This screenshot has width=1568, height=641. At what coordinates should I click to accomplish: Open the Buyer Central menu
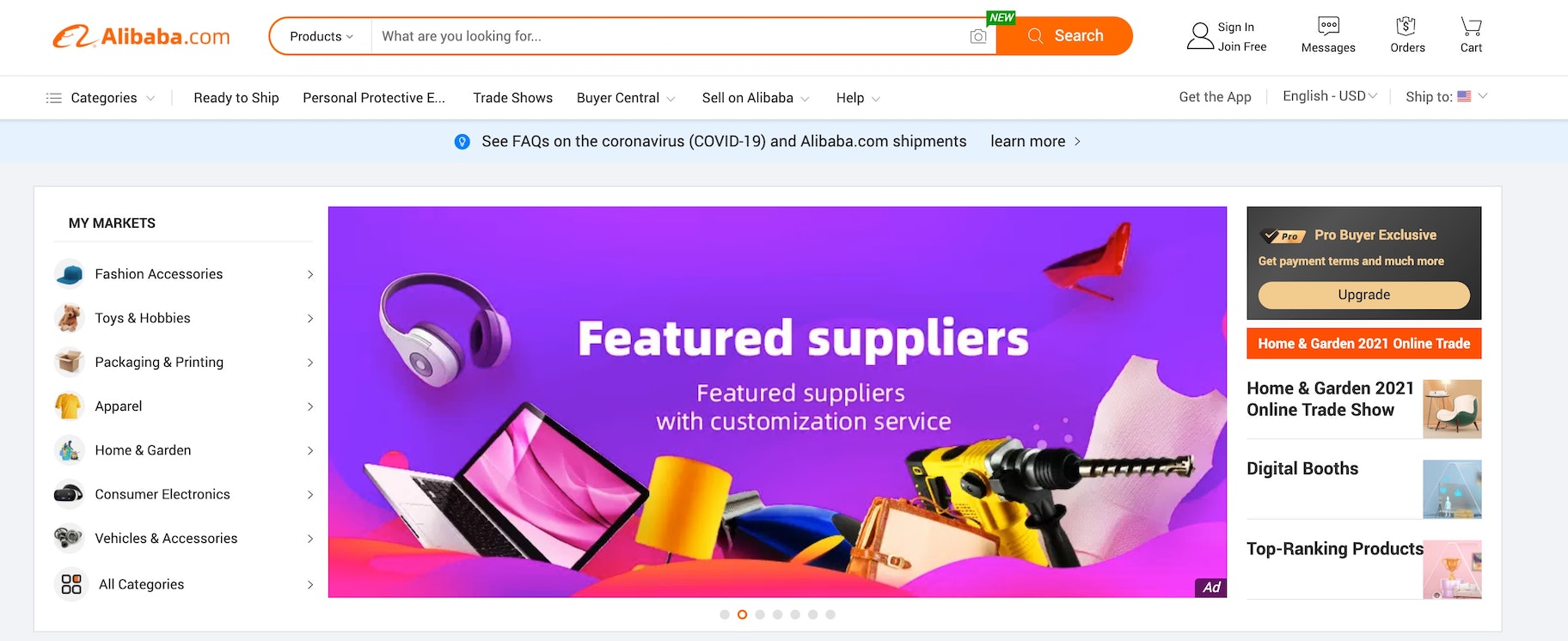(x=626, y=98)
